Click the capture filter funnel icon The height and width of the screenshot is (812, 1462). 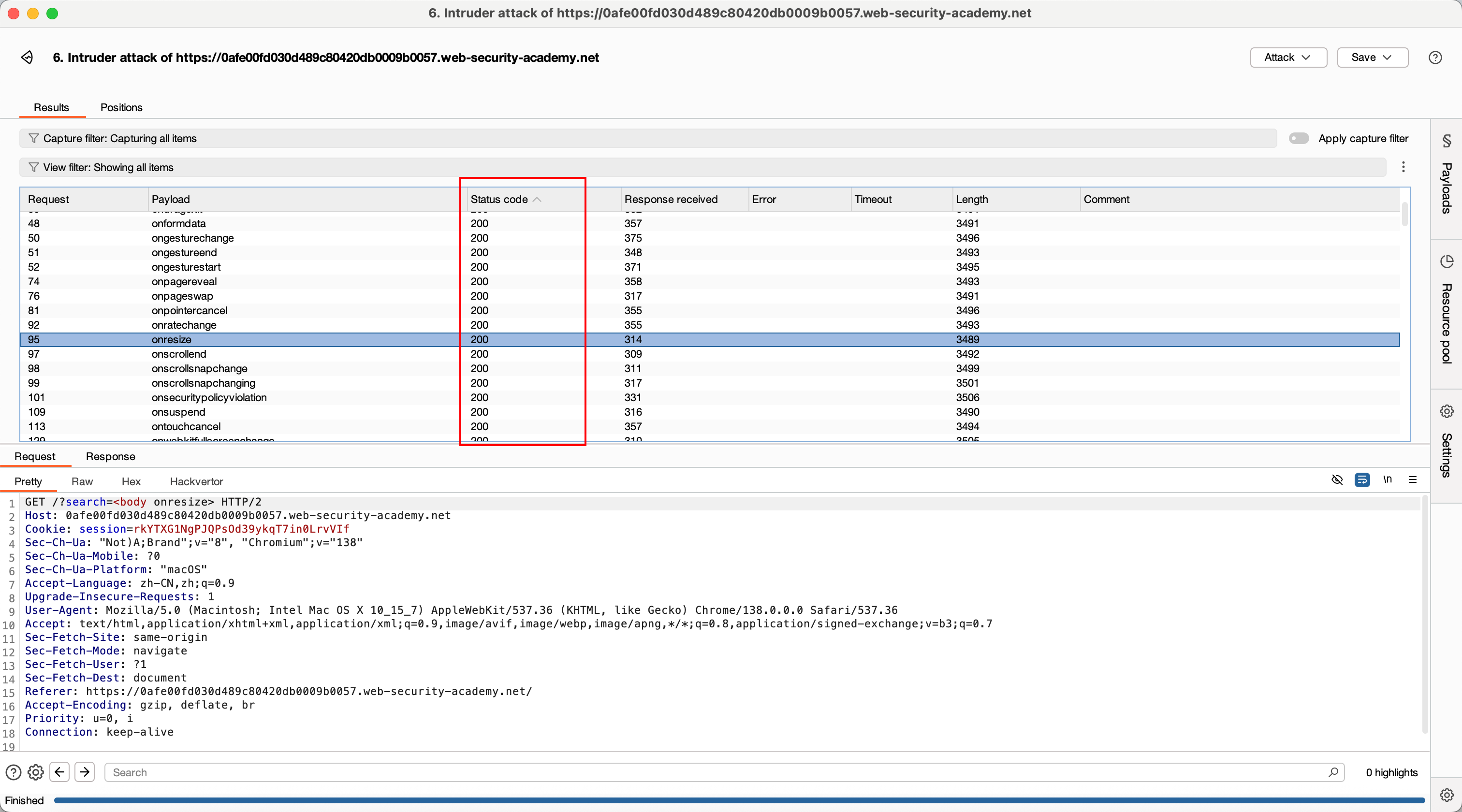coord(33,138)
